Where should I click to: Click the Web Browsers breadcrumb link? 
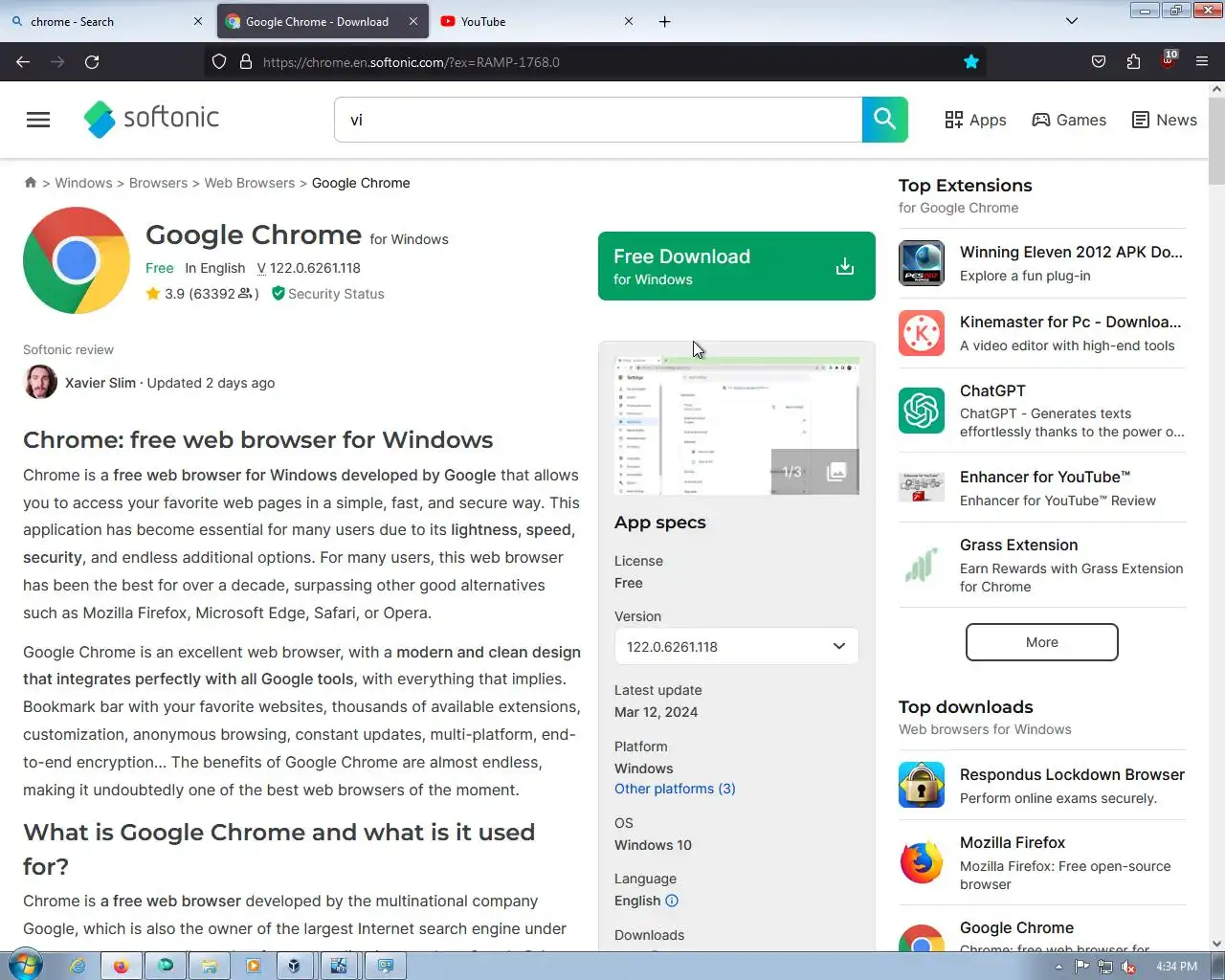coord(250,183)
